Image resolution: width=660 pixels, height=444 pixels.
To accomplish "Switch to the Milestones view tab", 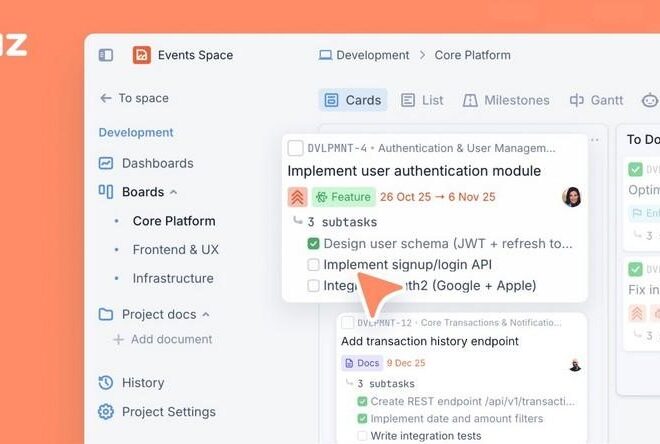I will (506, 100).
